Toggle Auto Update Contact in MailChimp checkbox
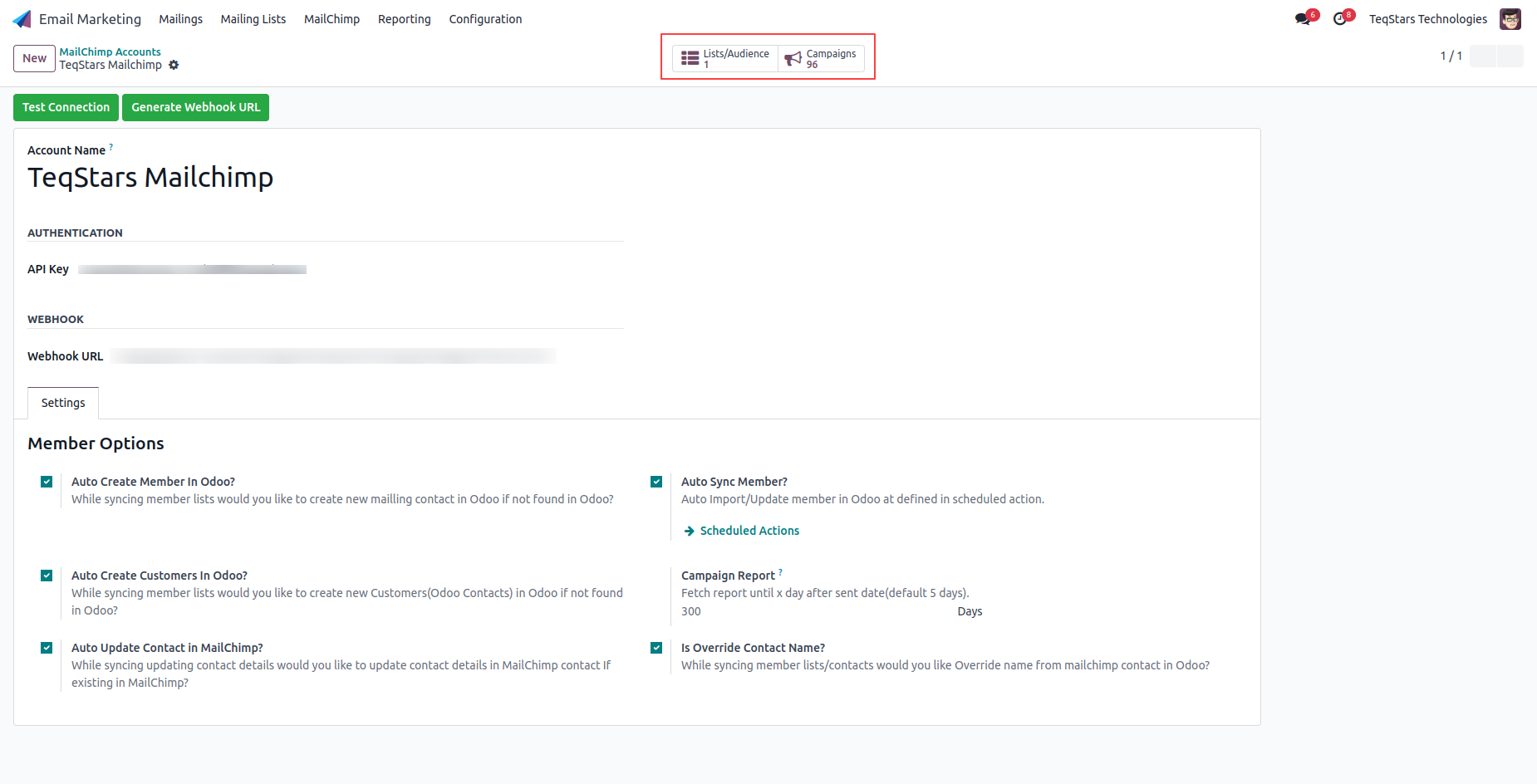This screenshot has width=1537, height=784. click(47, 648)
